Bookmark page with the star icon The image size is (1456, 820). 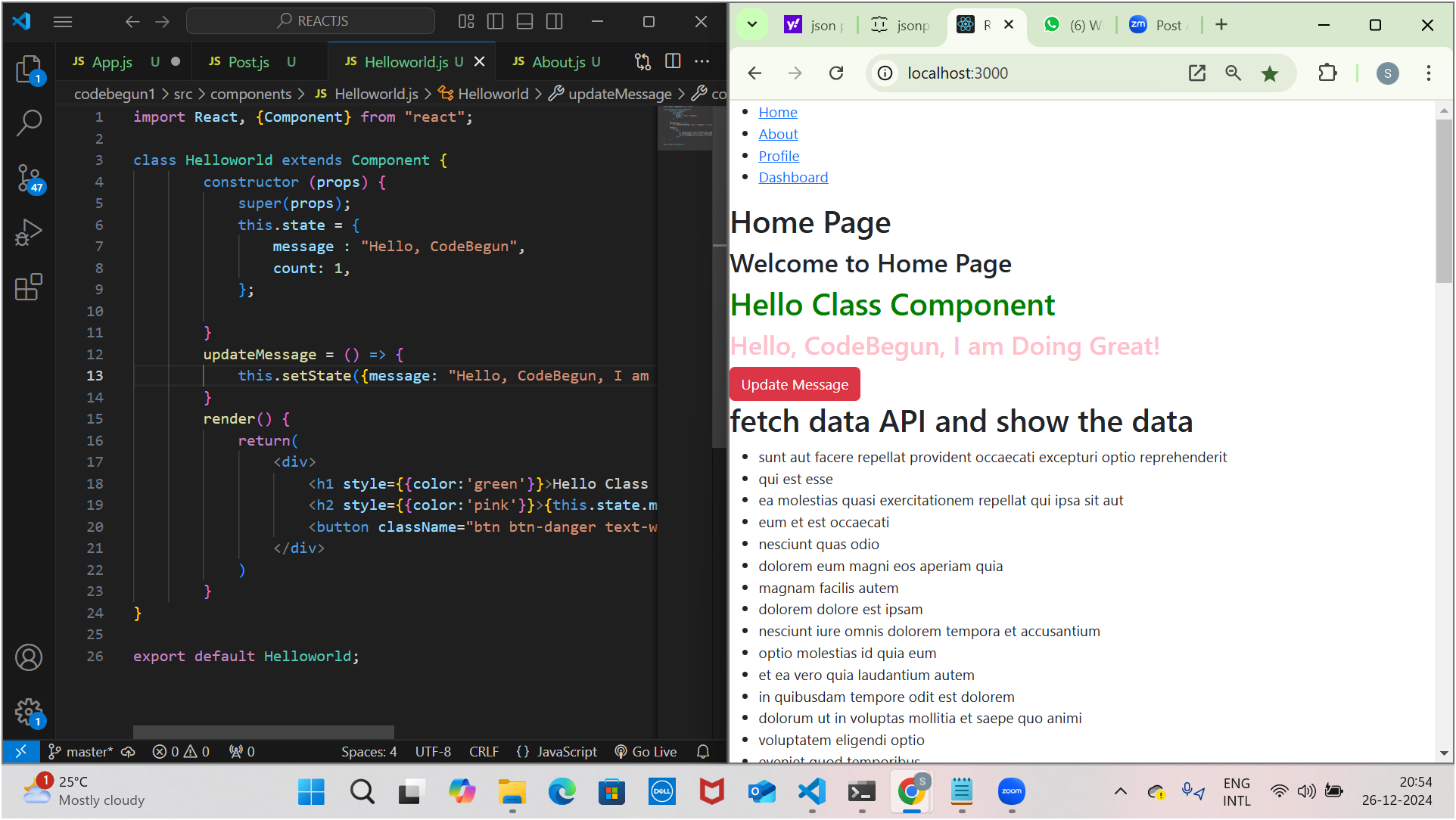pos(1269,73)
